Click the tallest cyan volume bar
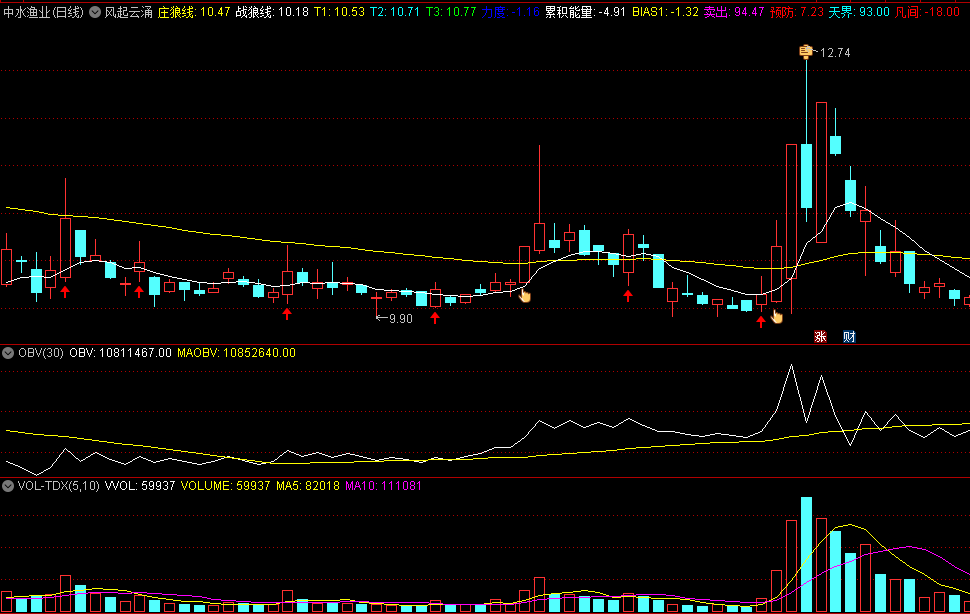This screenshot has width=970, height=614. 806,555
